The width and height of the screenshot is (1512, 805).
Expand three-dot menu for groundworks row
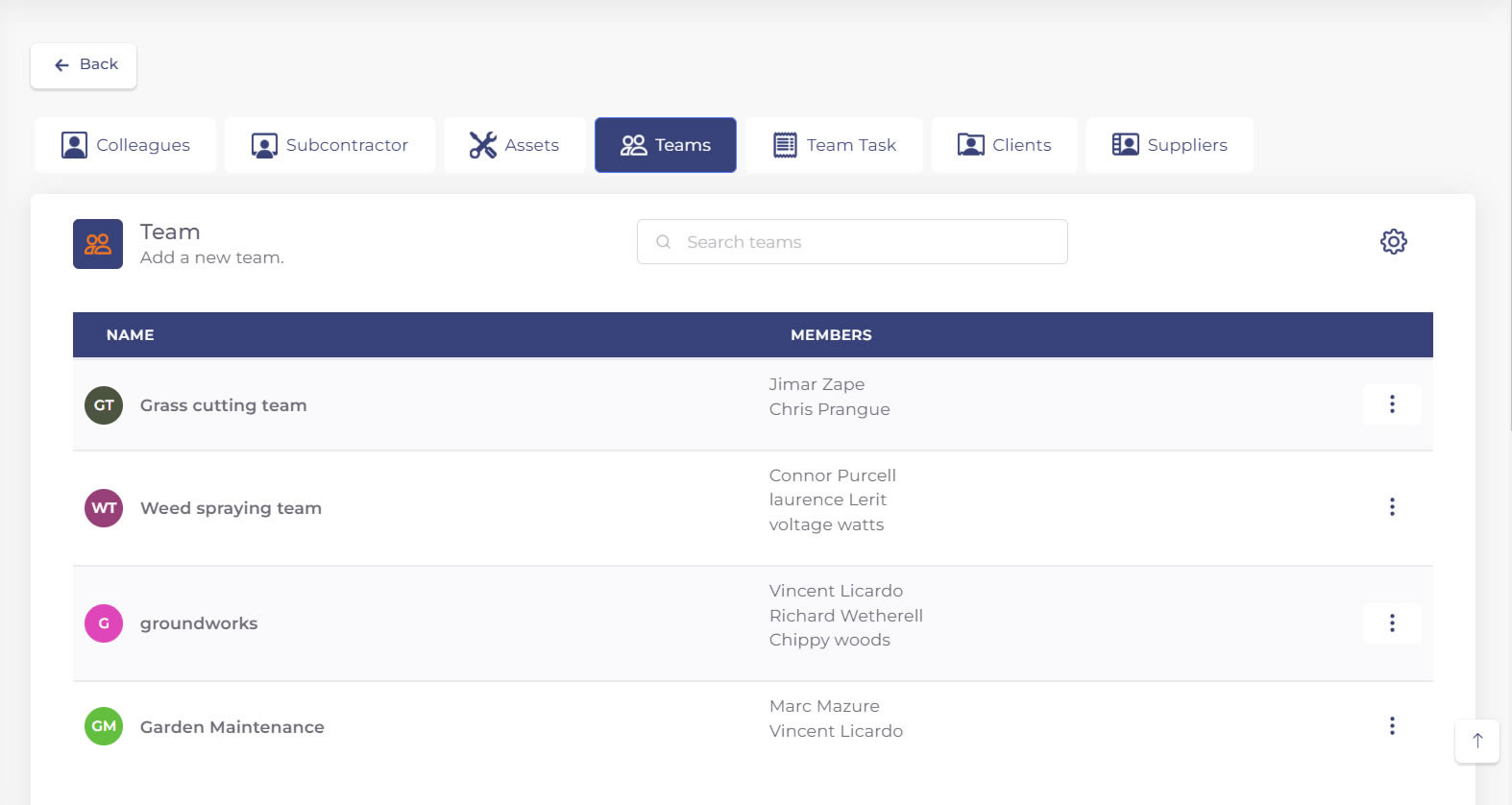[1391, 623]
